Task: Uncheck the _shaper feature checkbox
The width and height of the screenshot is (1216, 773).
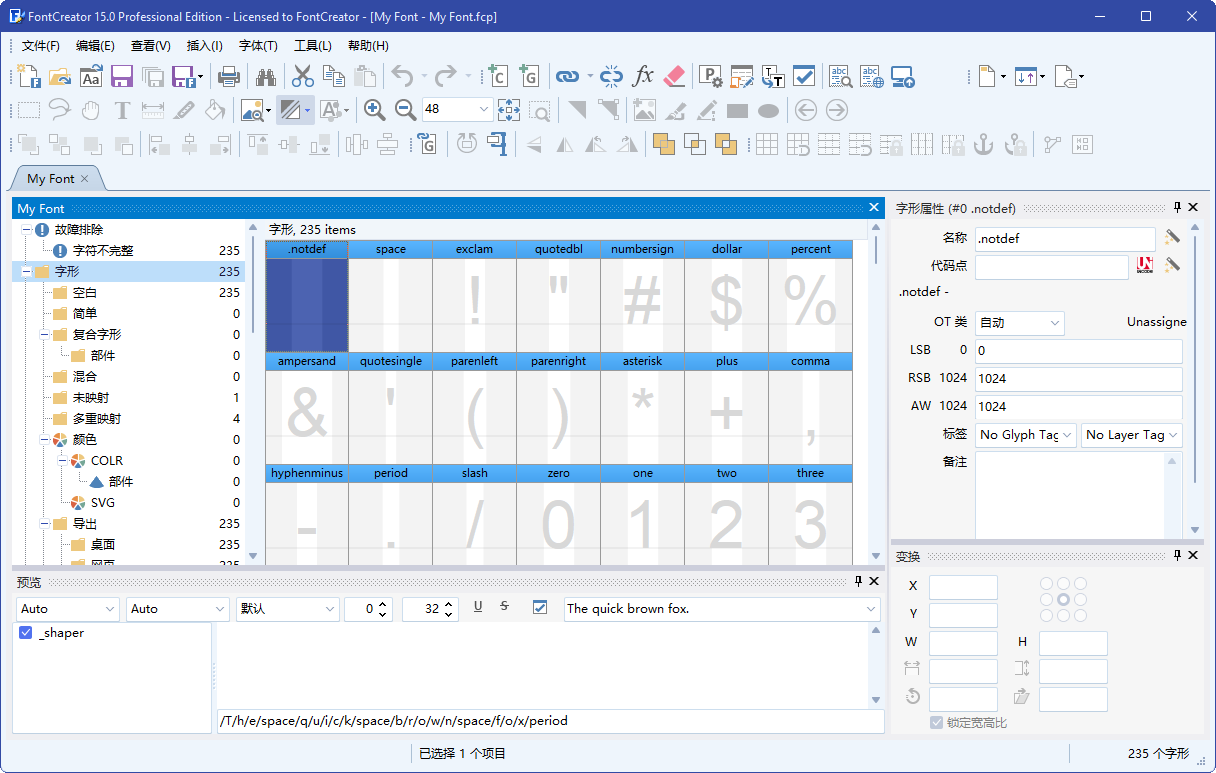Action: point(26,633)
